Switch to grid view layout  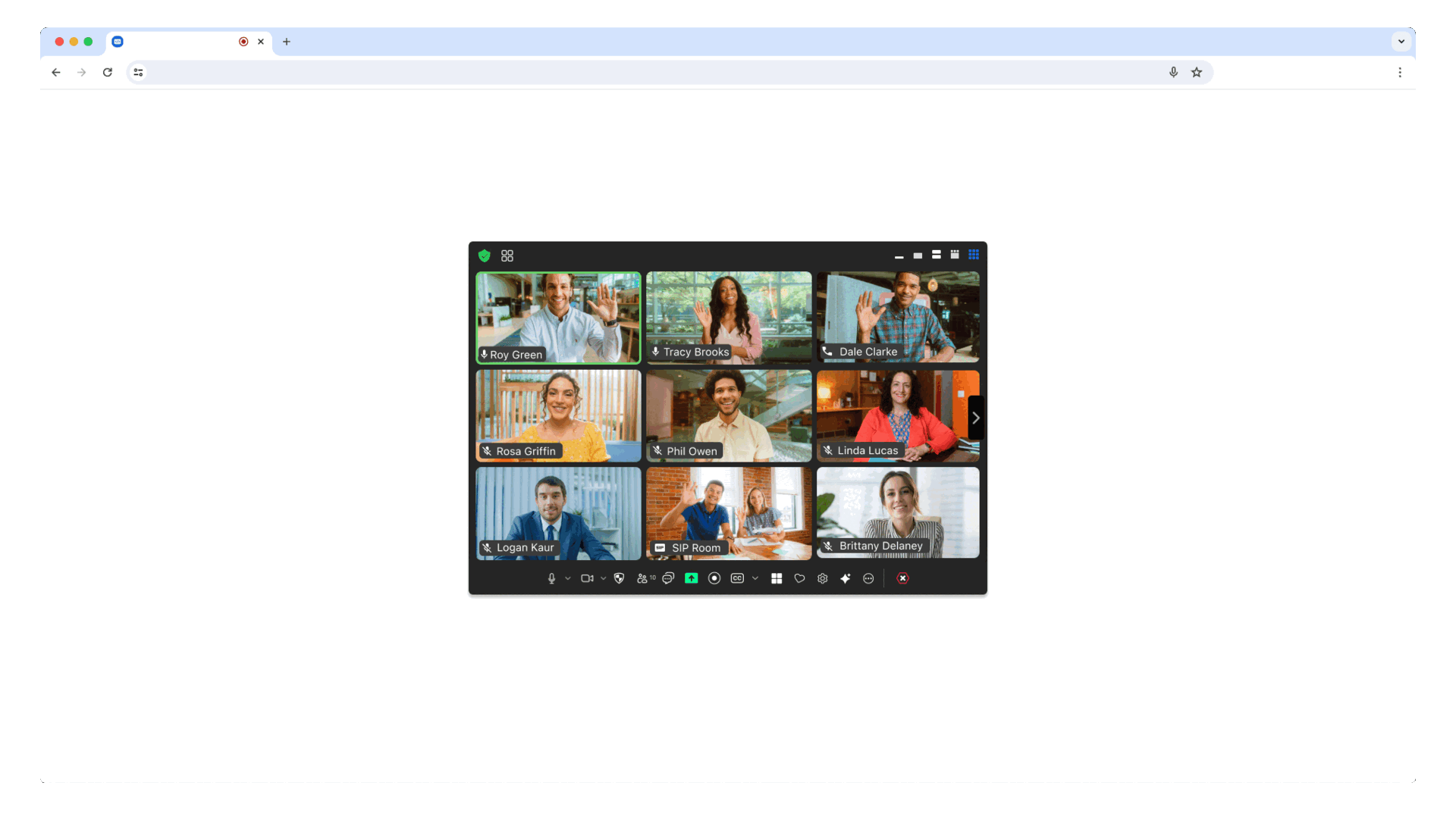(x=972, y=254)
